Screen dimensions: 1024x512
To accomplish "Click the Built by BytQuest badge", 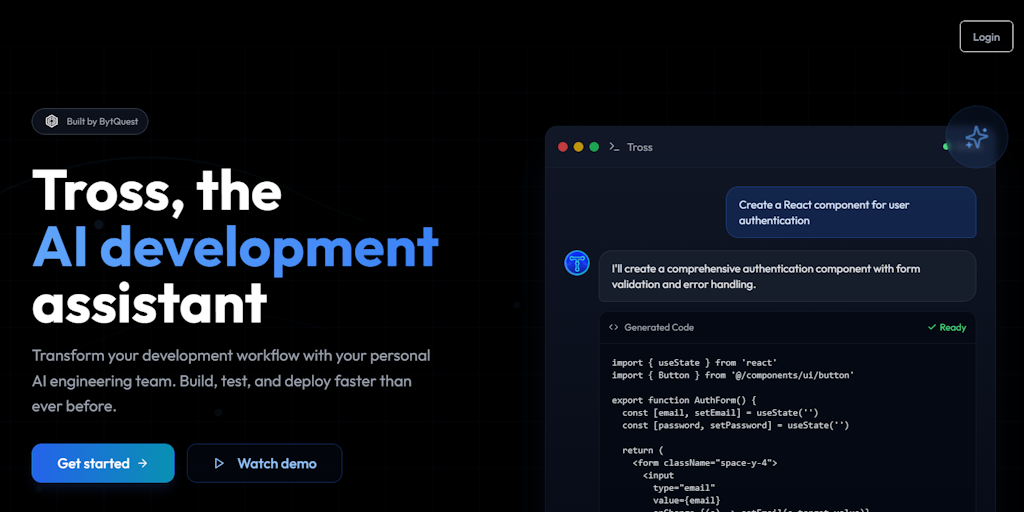I will (90, 121).
